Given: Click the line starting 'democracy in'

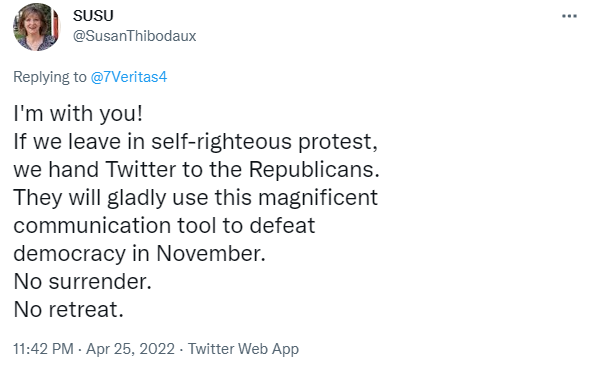Looking at the screenshot, I should point(140,254).
